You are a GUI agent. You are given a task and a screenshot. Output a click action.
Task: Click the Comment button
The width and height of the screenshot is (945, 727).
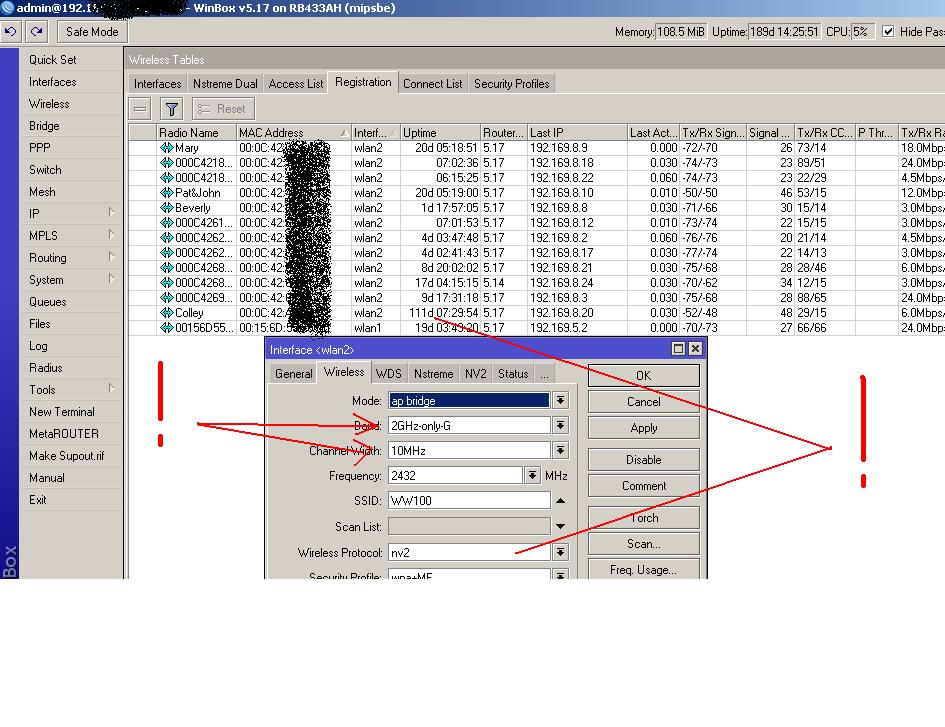click(x=644, y=485)
